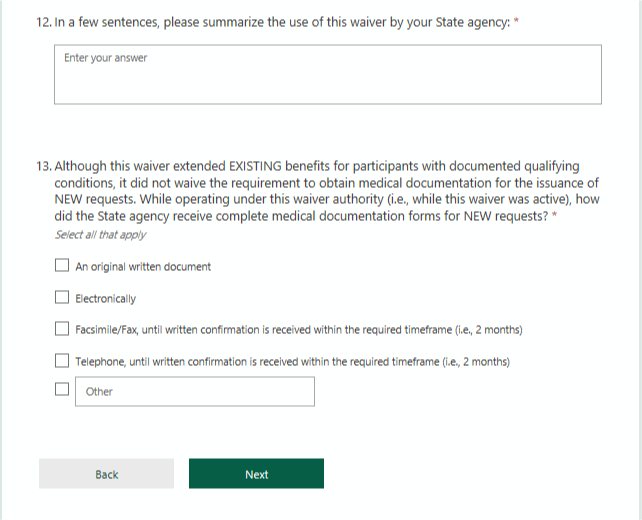Check the 'An original written document' checkbox

pos(62,267)
